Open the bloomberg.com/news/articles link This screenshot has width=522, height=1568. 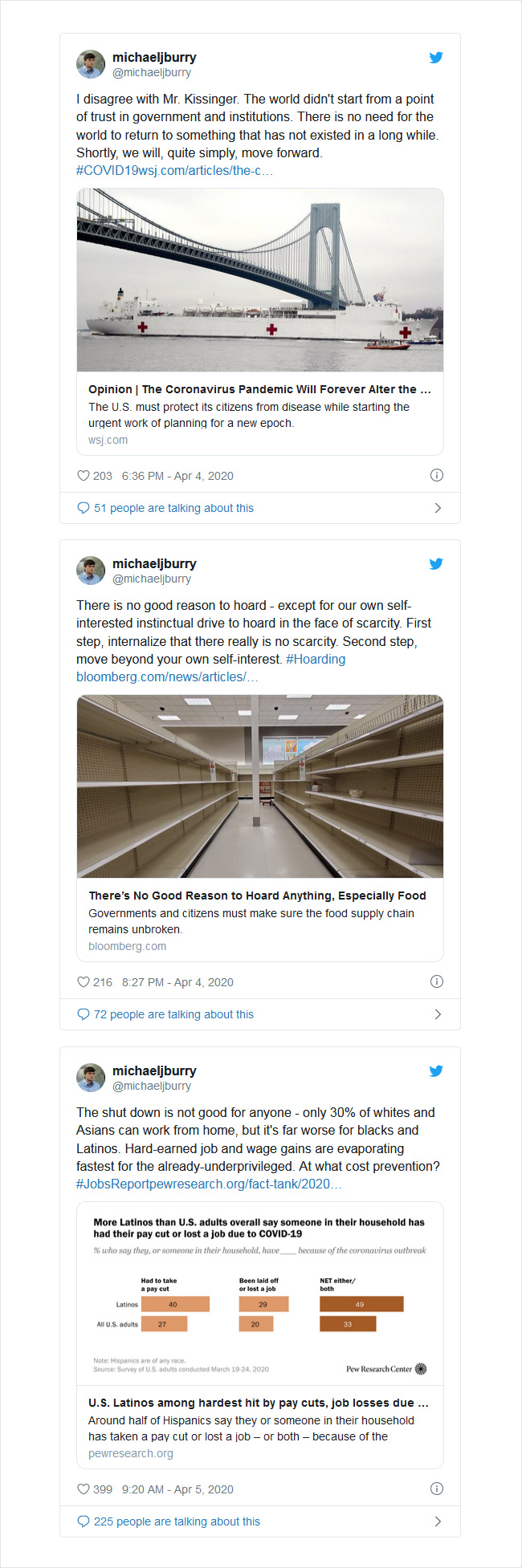167,676
